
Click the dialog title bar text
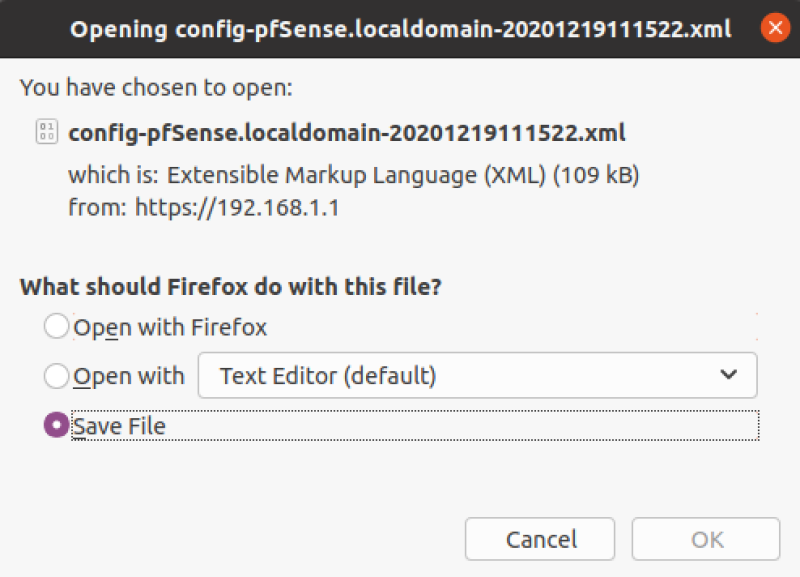coord(401,30)
